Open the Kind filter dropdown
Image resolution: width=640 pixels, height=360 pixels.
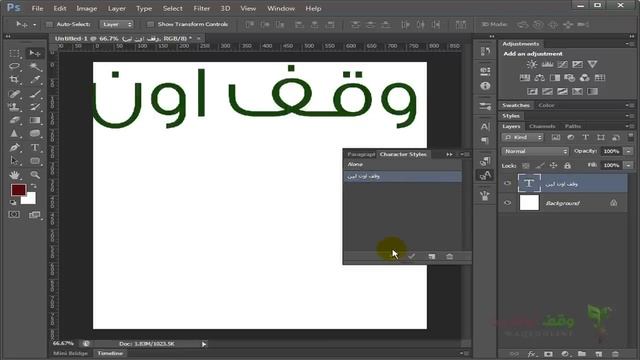[x=523, y=138]
